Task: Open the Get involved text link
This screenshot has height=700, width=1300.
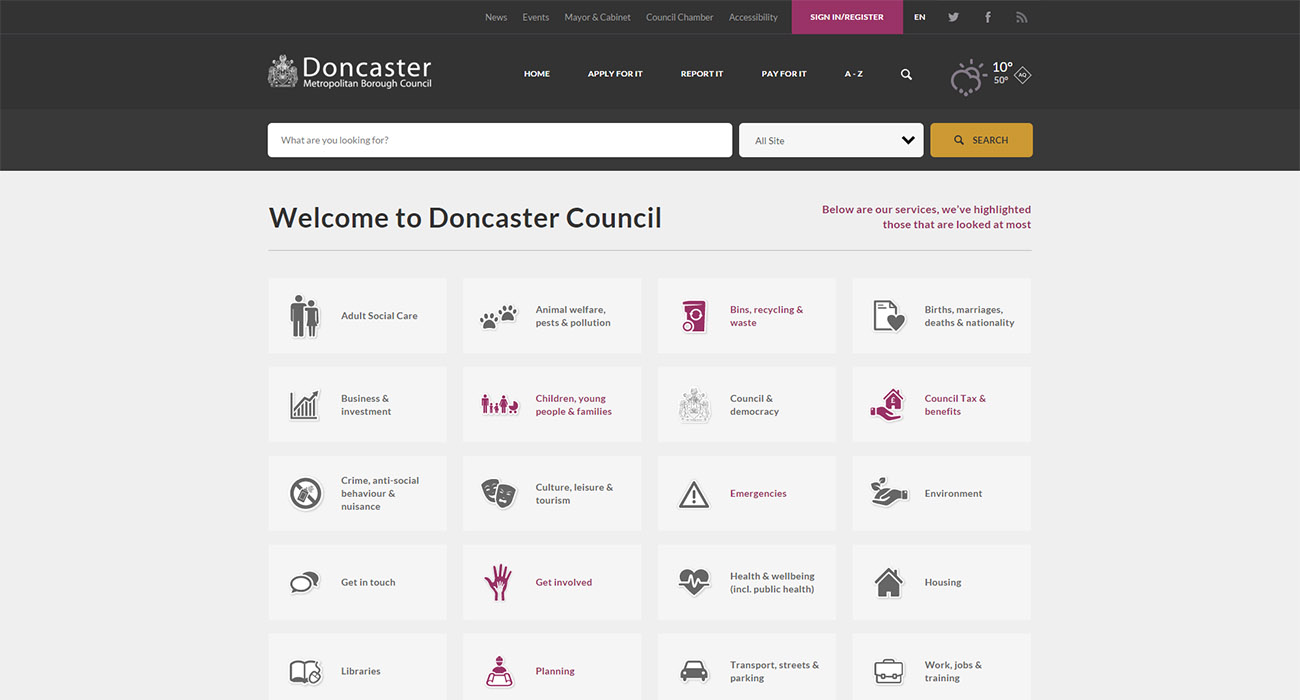Action: tap(564, 583)
